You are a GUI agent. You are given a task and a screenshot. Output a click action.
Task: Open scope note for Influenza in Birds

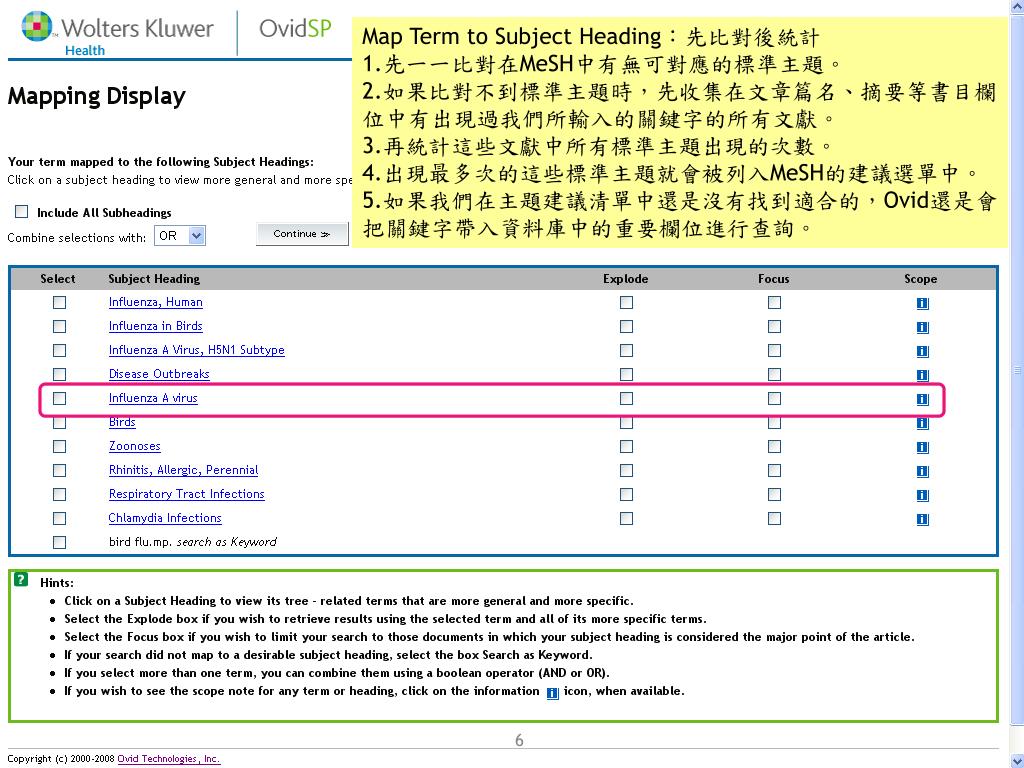pos(922,327)
